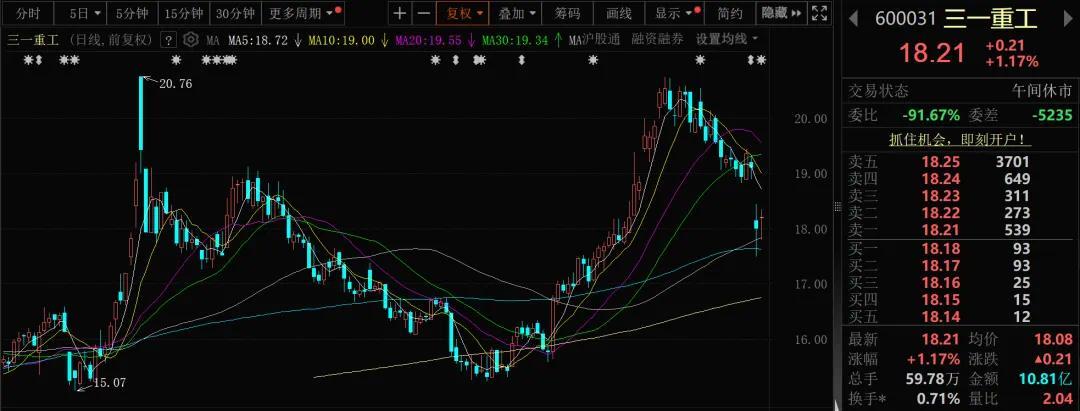Click the arrow icon after MA30 value
Image resolution: width=1080 pixels, height=411 pixels.
pos(557,40)
